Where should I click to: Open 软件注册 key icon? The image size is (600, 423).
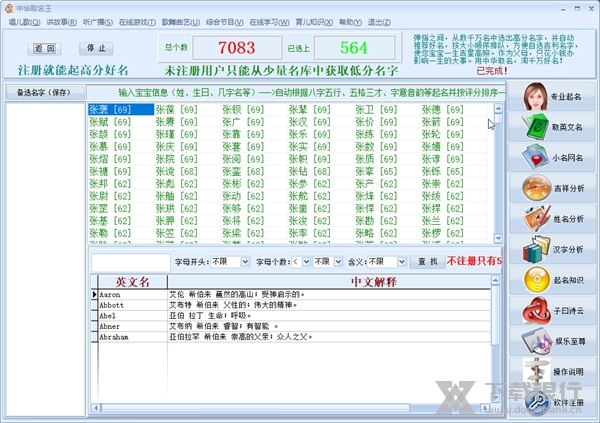pyautogui.click(x=536, y=402)
